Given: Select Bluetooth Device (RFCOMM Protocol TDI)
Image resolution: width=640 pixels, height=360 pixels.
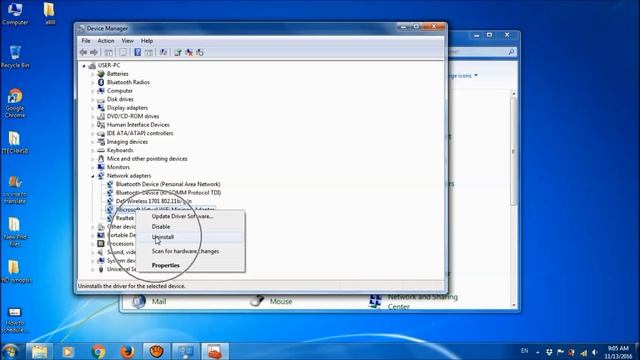Looking at the screenshot, I should (168, 193).
